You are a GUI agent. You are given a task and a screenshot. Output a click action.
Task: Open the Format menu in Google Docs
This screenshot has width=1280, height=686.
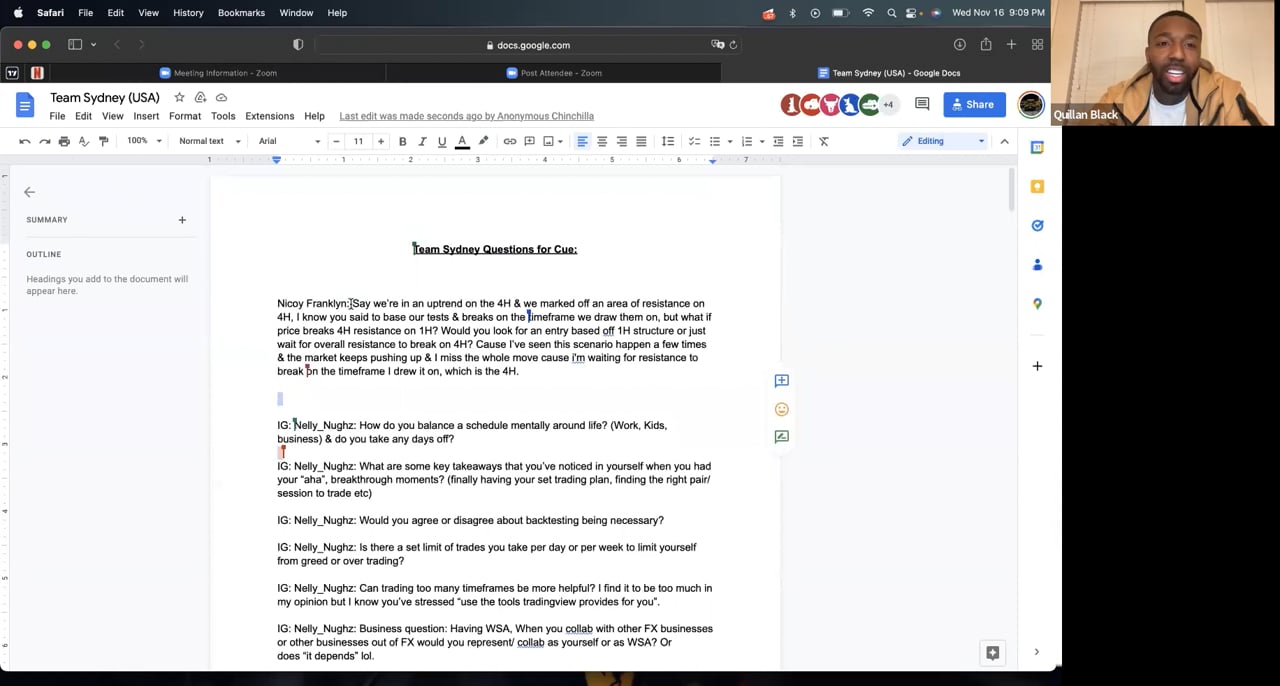click(x=185, y=116)
